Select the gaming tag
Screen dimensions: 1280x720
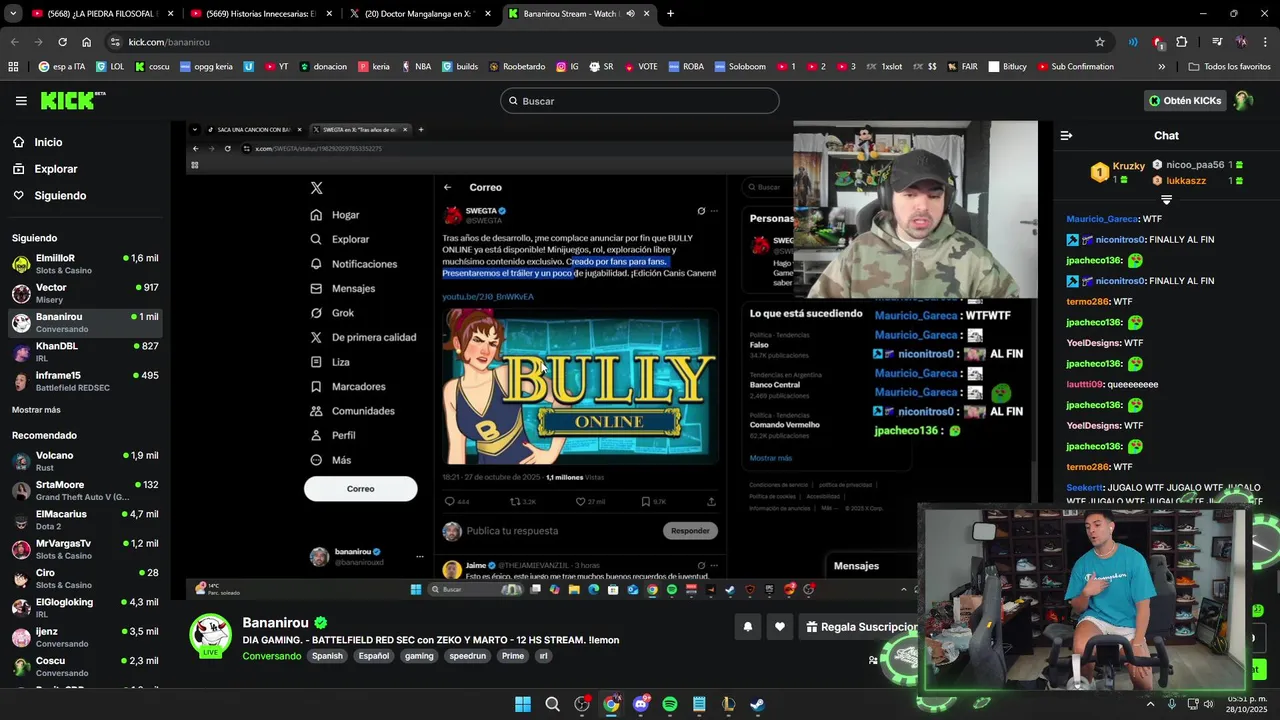tap(419, 656)
